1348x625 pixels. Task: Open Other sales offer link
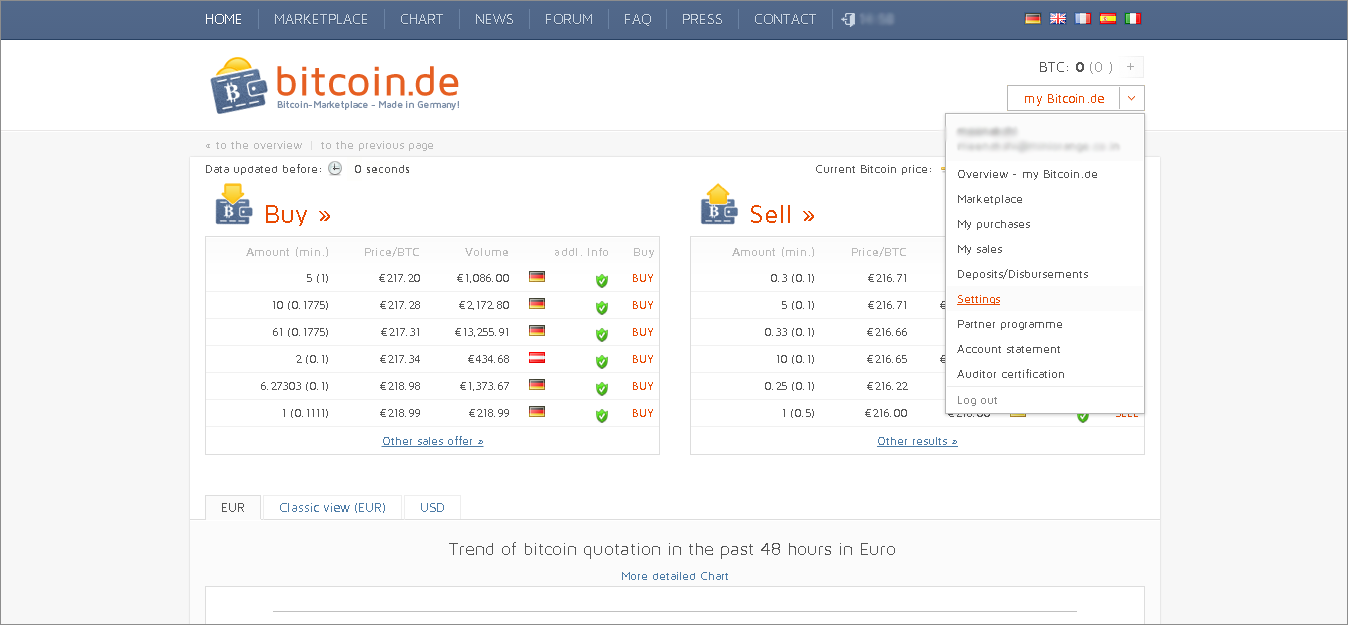tap(433, 441)
